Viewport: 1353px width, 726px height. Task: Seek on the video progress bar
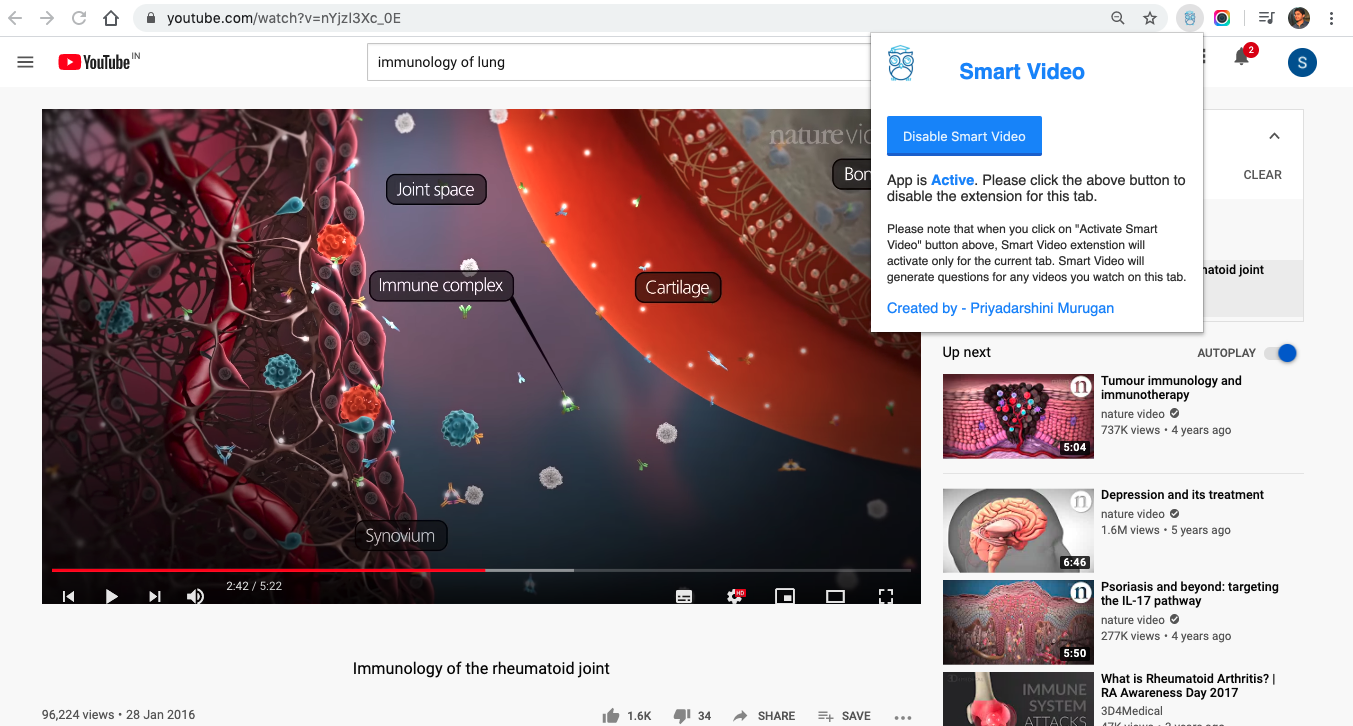click(481, 570)
